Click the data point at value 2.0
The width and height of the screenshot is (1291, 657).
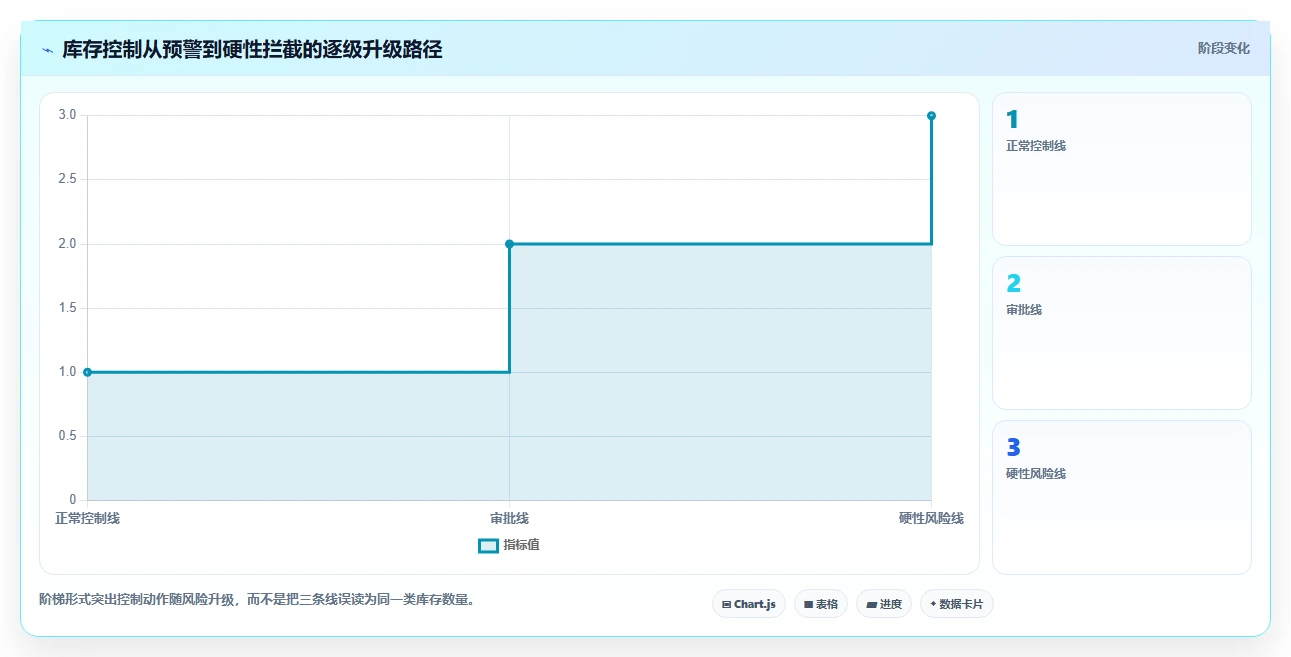pos(509,244)
